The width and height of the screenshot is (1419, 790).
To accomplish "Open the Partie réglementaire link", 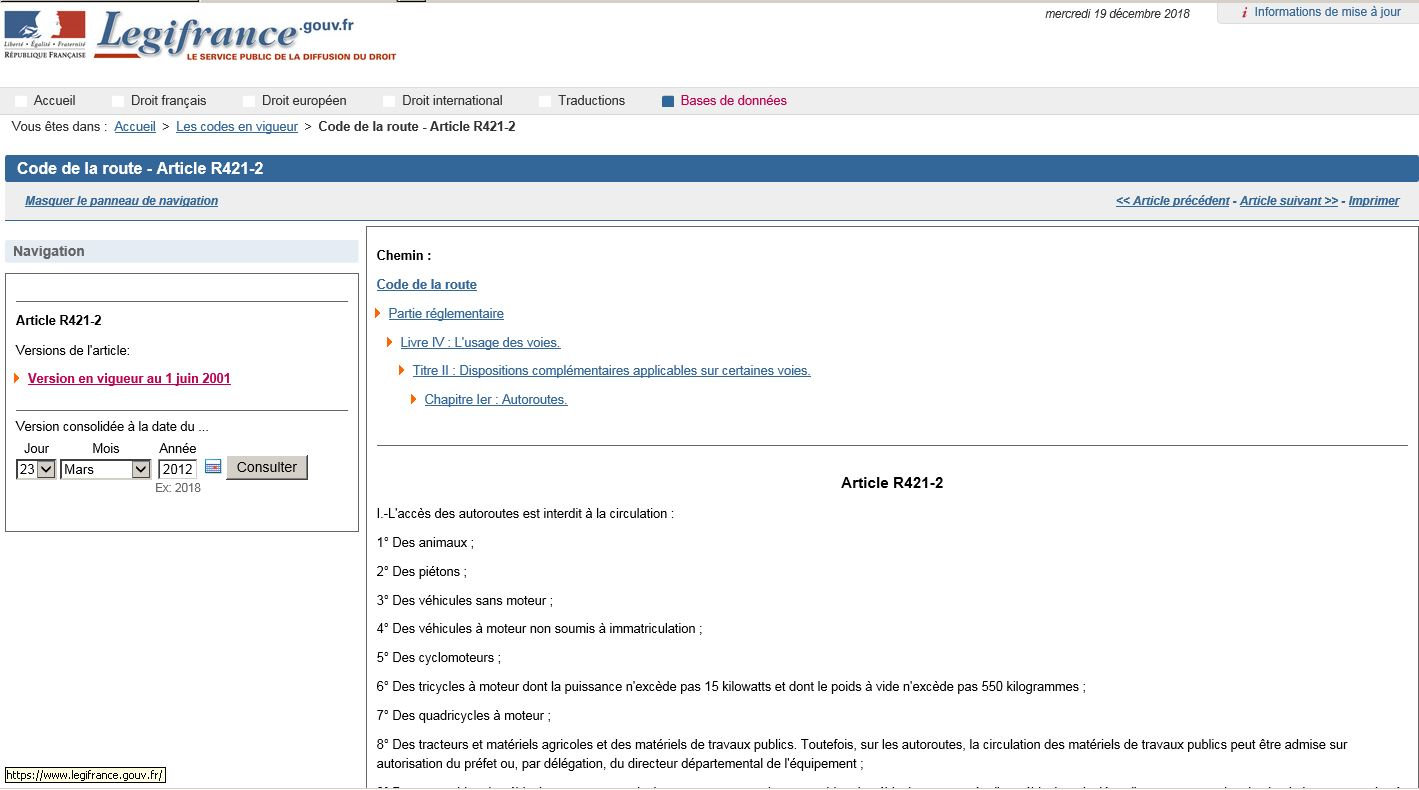I will click(446, 314).
